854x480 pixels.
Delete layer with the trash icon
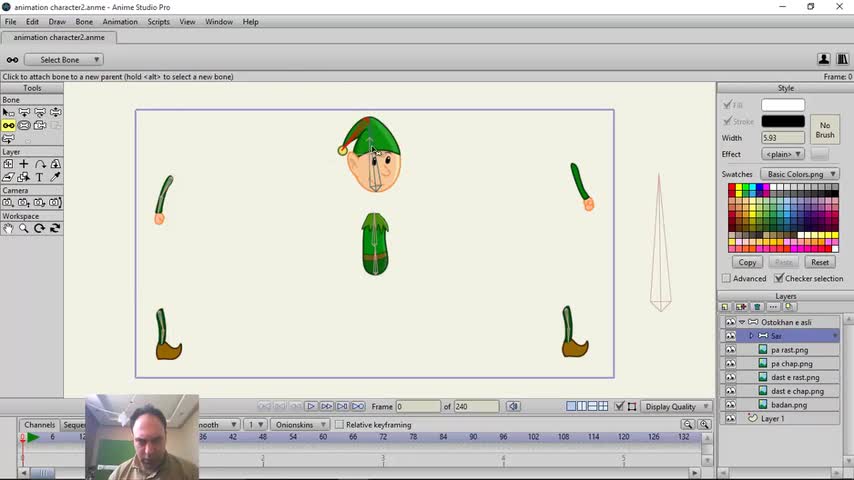(757, 307)
